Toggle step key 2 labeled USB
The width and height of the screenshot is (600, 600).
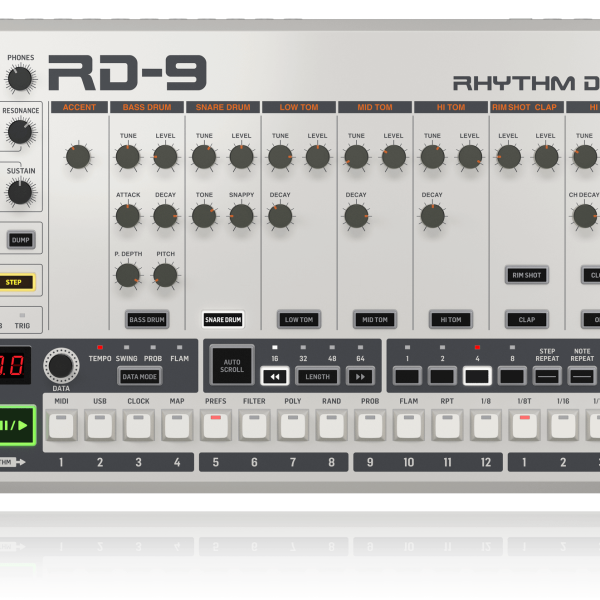point(100,426)
